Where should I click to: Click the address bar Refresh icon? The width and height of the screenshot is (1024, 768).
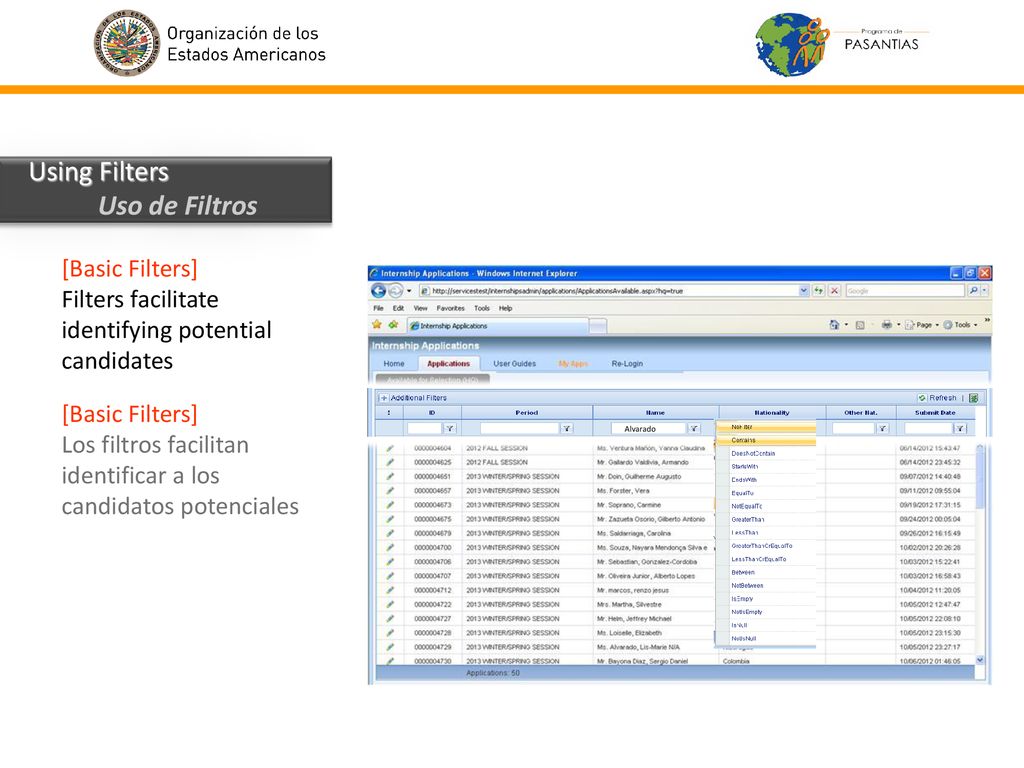818,291
